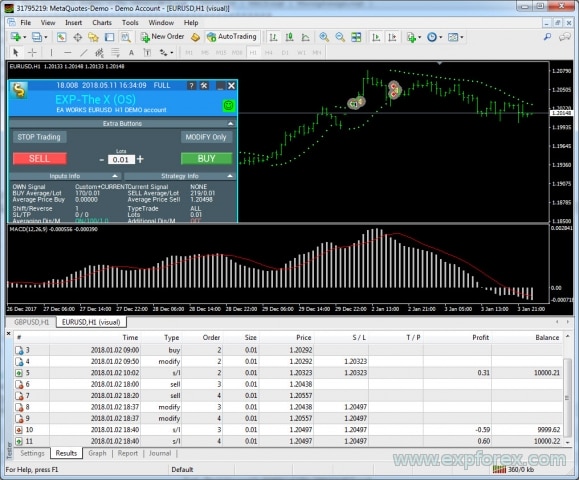Select the equidistant channel tool
579x480 pixels.
click(99, 52)
